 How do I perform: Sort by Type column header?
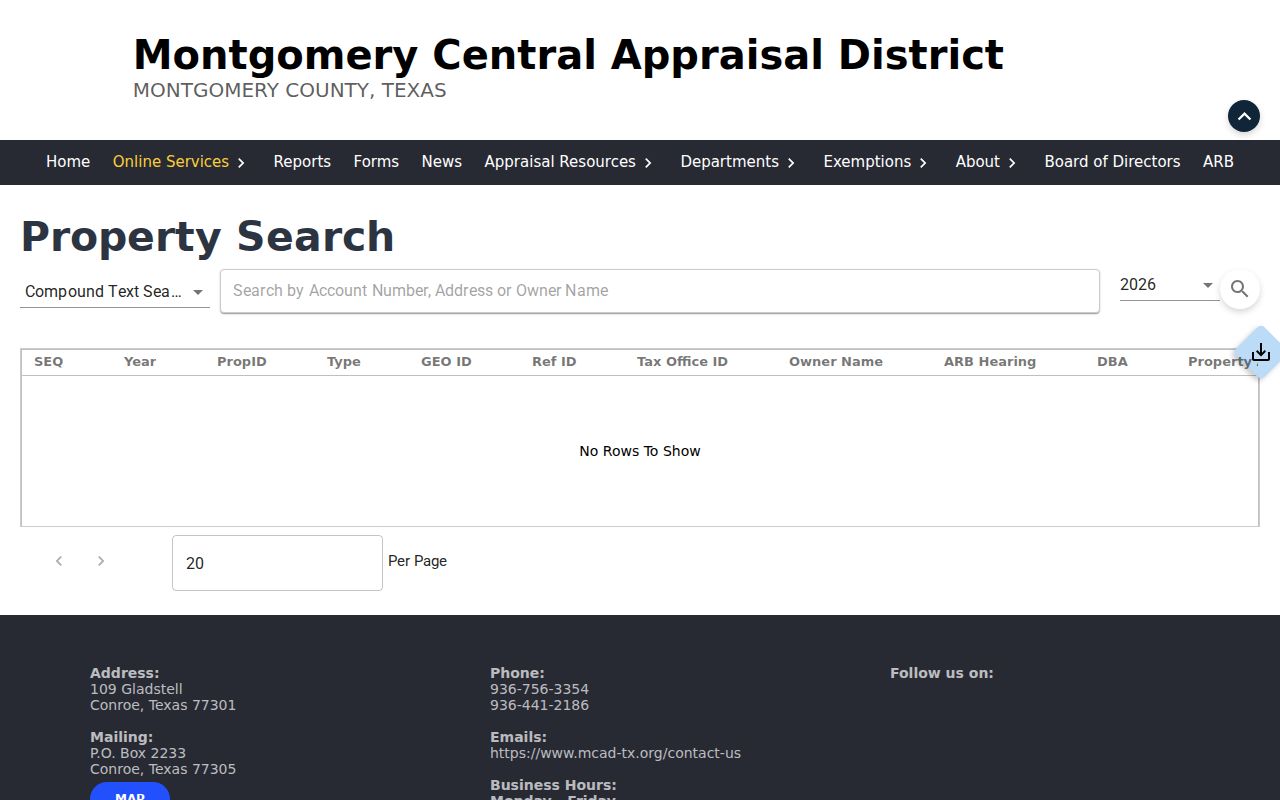[344, 362]
